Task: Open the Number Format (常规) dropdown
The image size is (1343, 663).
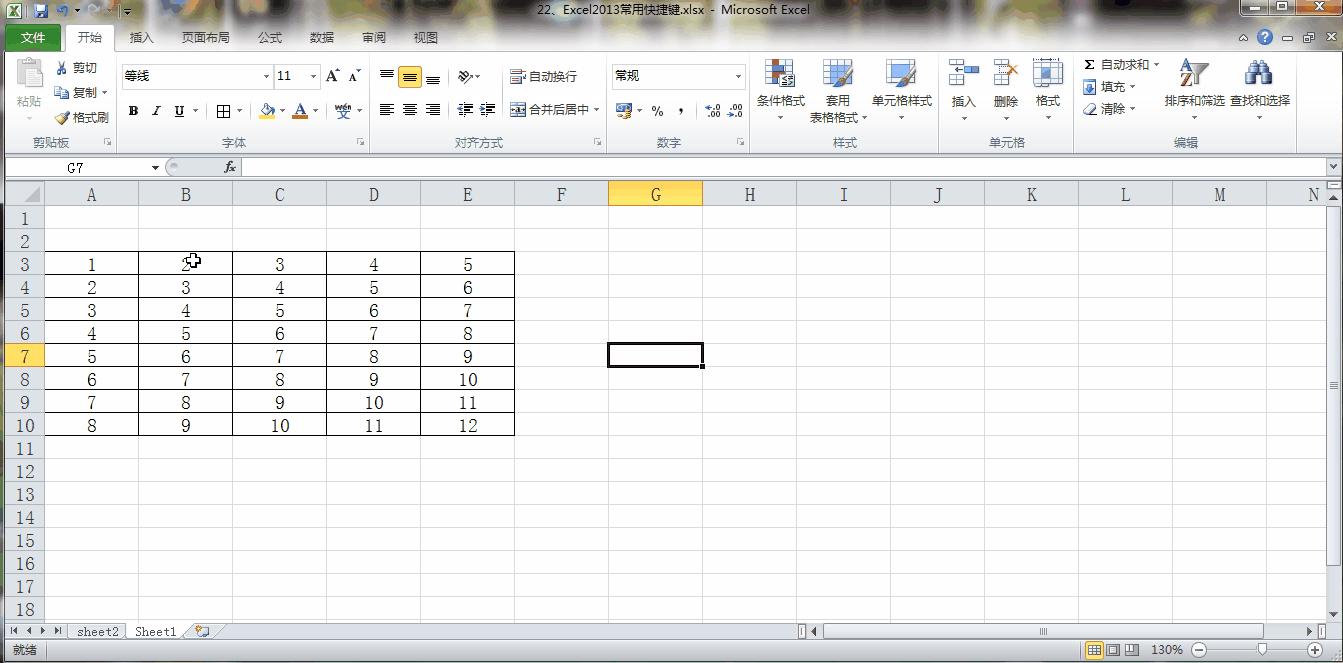Action: click(676, 75)
